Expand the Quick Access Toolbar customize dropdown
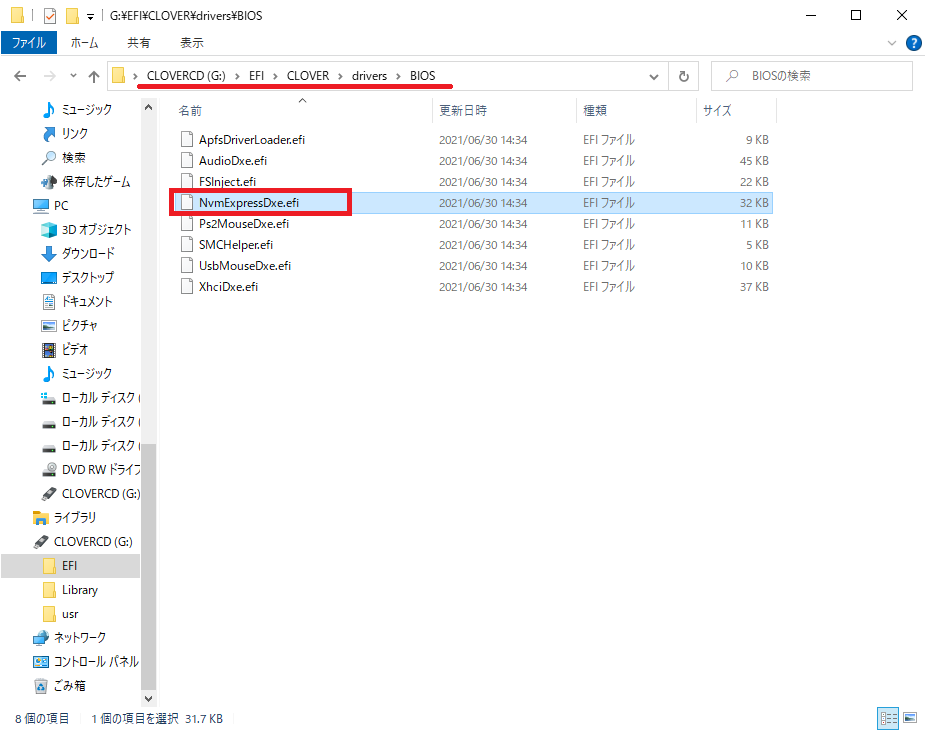The image size is (926, 731). click(91, 16)
